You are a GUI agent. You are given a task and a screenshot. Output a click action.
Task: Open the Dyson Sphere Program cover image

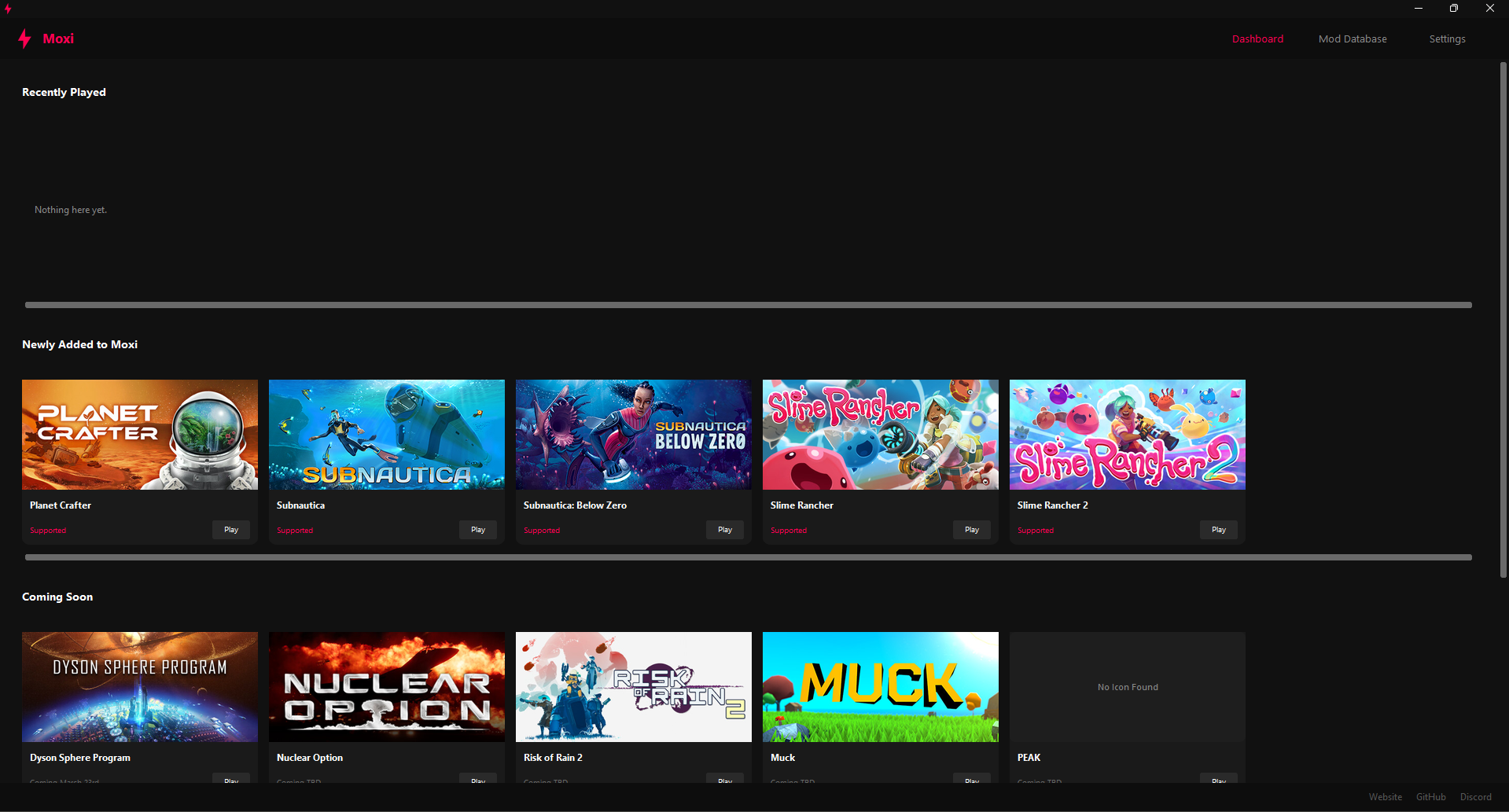[x=140, y=687]
